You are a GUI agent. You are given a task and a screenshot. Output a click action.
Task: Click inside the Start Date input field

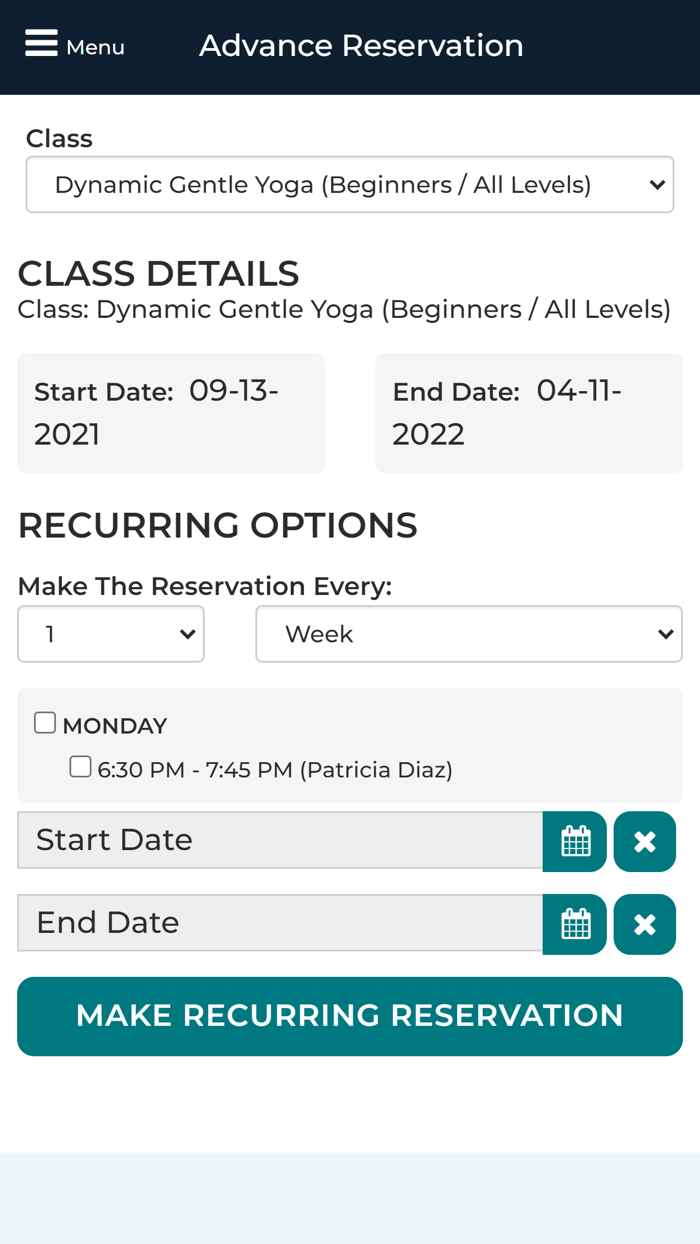pyautogui.click(x=280, y=841)
